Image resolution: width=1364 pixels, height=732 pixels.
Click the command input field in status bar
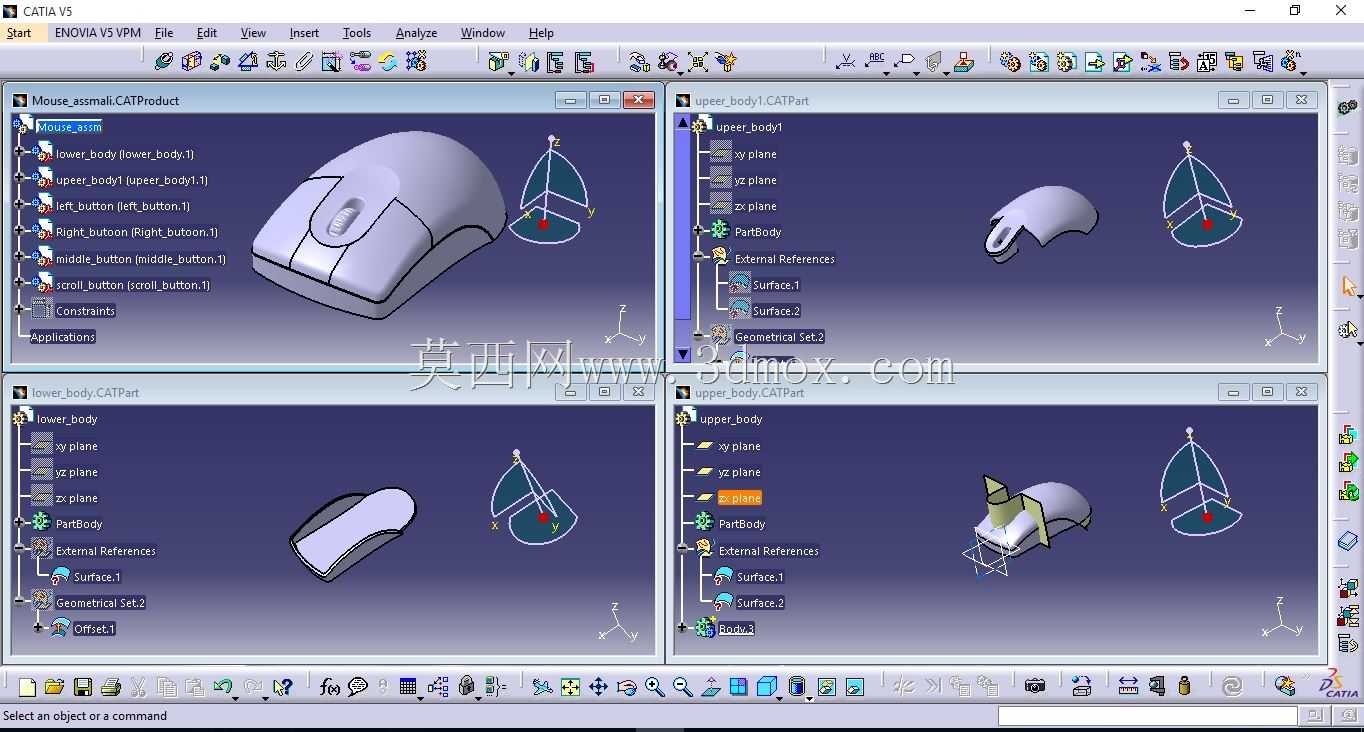click(x=1147, y=716)
